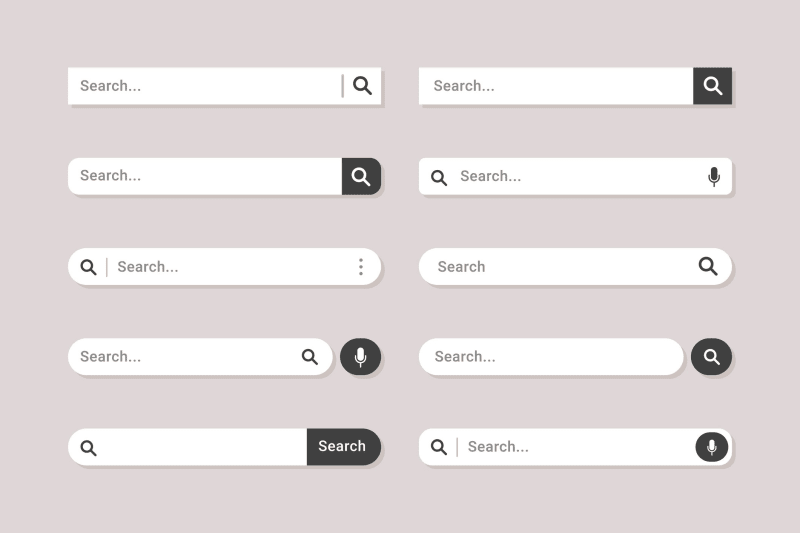This screenshot has height=533, width=800.
Task: Click the three-dot options icon in search bar
Action: click(x=361, y=267)
